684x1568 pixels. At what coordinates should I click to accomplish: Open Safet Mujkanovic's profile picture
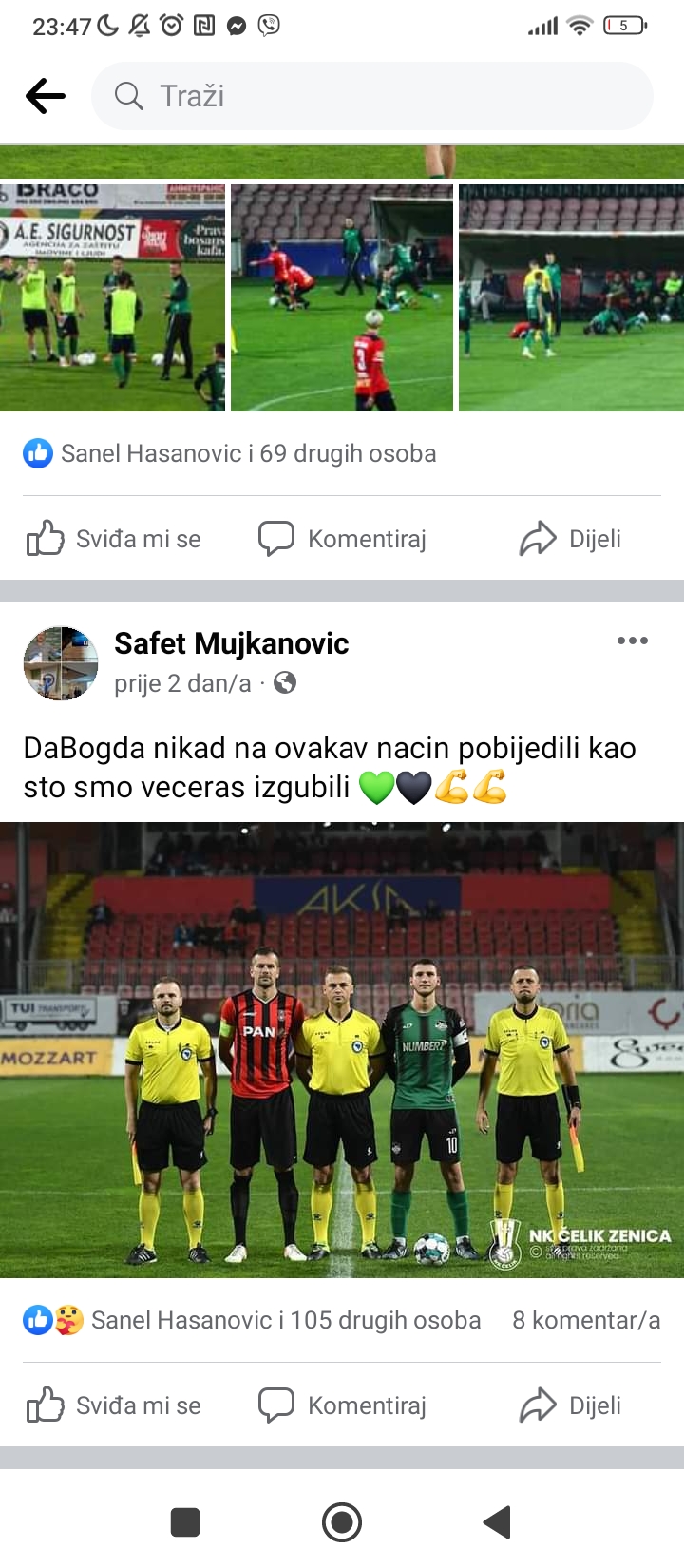pyautogui.click(x=61, y=663)
